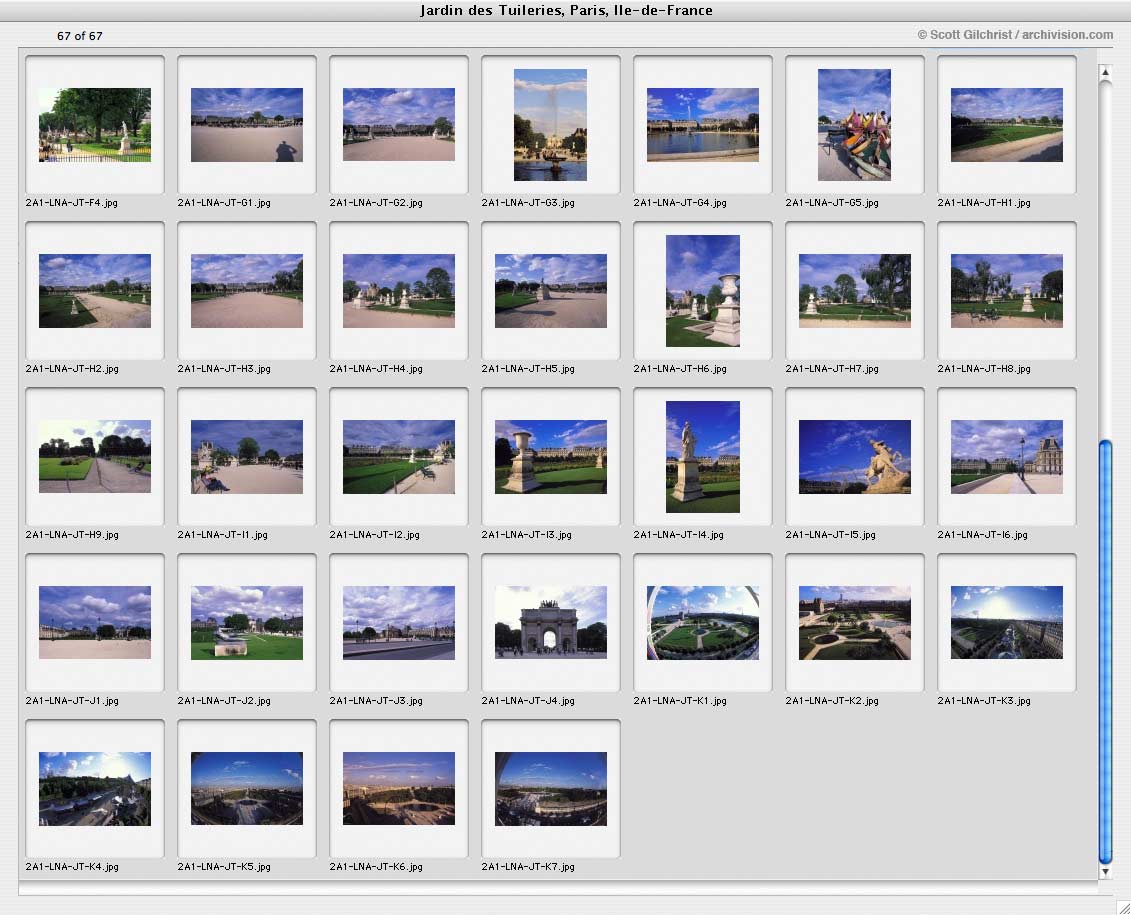Open arch photo 2A1-LNA-JT-J4.jpg
Viewport: 1131px width, 915px height.
tap(550, 622)
